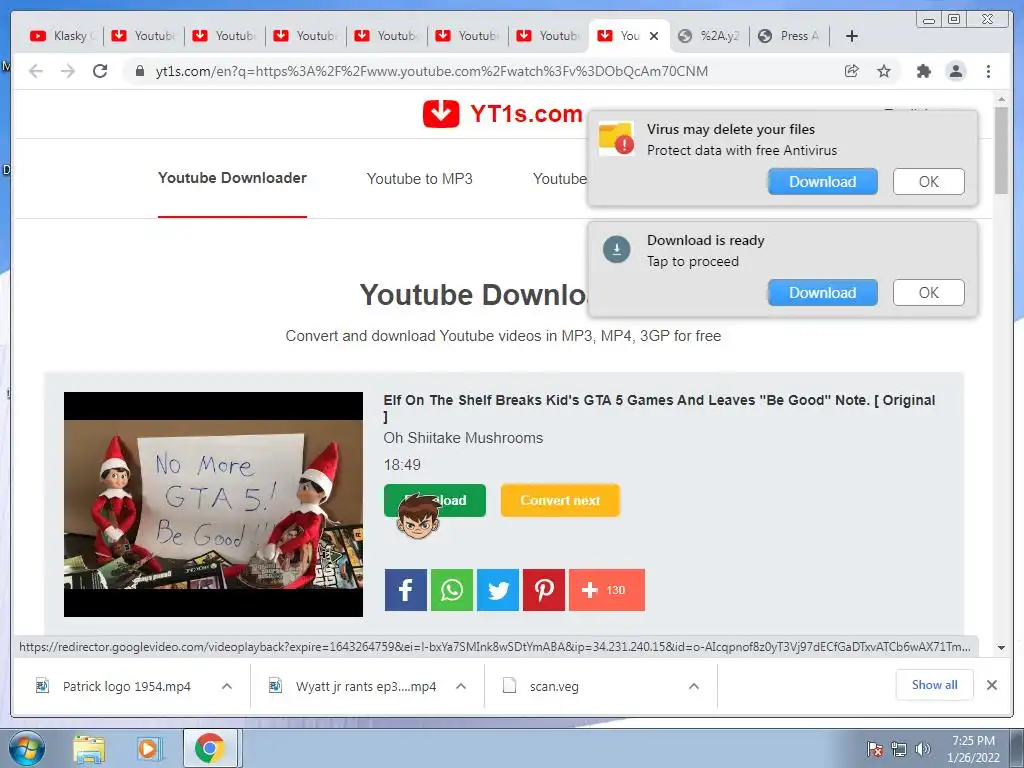Screen dimensions: 1024x768
Task: Open the more-share plus button showing 130
Action: 607,590
